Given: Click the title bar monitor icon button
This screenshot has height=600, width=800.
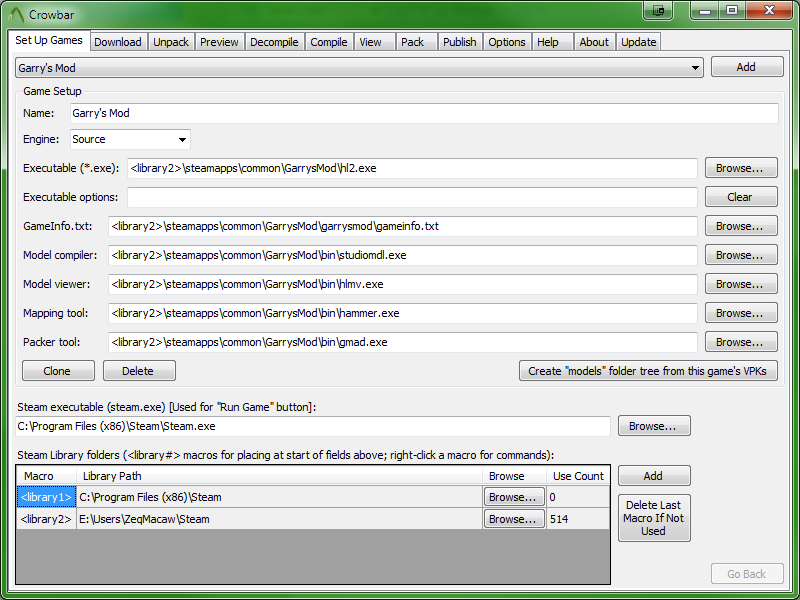Looking at the screenshot, I should [x=658, y=10].
